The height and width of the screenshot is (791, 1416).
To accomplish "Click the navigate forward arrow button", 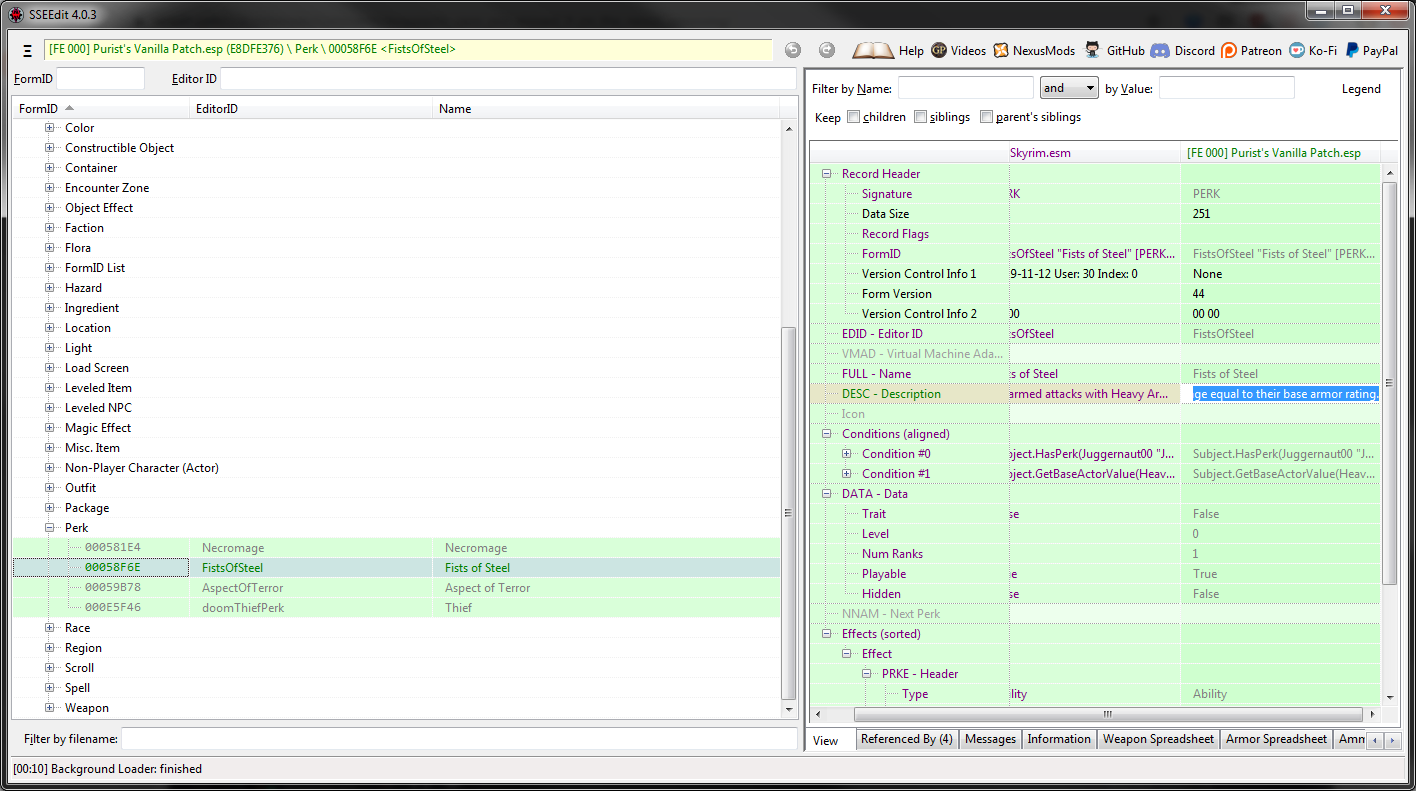I will [826, 50].
